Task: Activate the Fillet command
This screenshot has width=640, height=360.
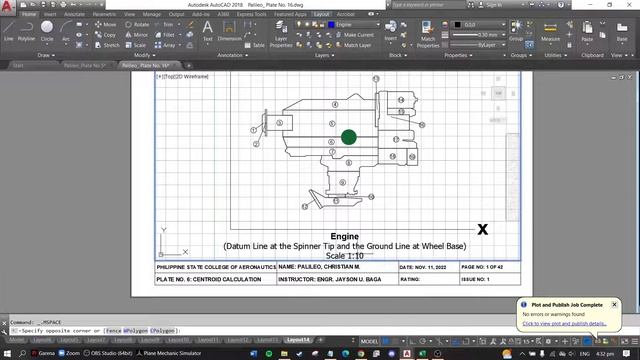Action: pyautogui.click(x=165, y=35)
